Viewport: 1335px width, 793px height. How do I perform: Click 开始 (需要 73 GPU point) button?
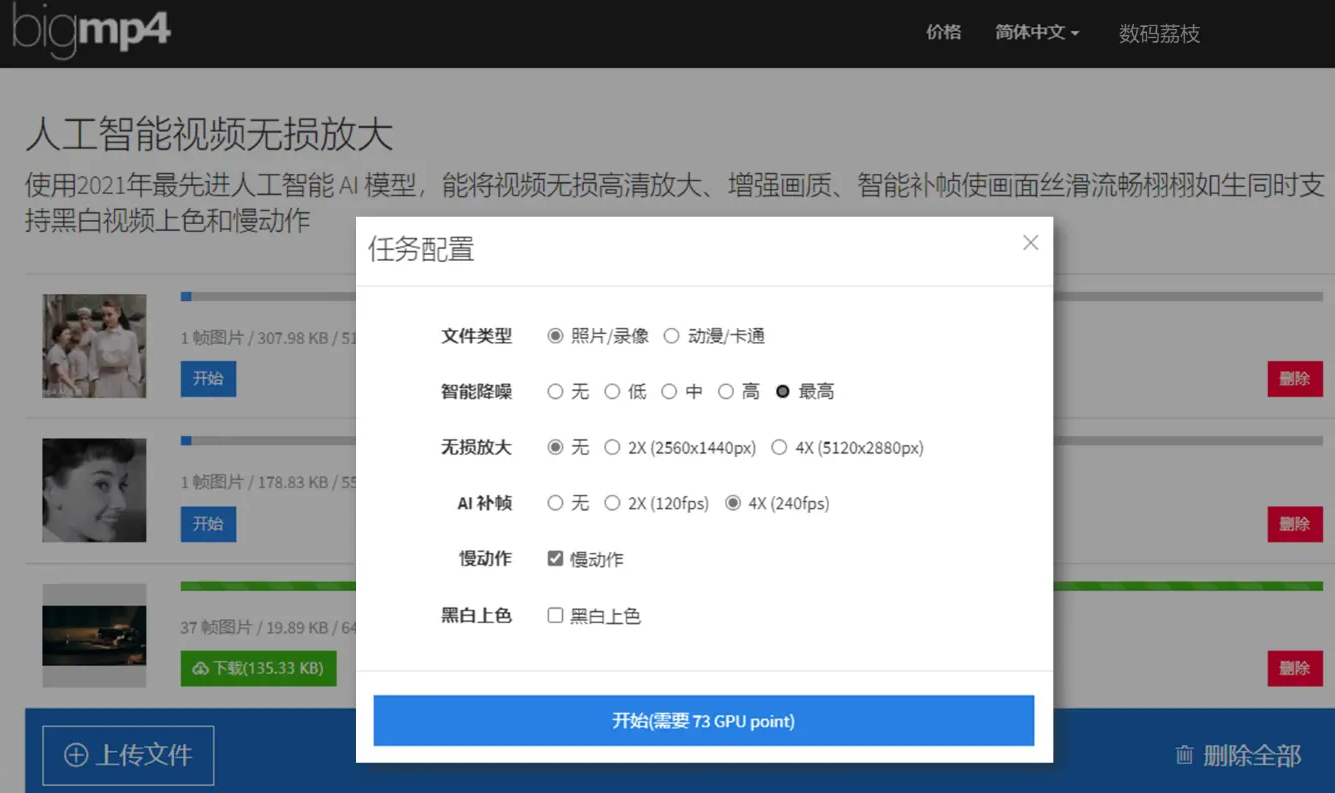coord(703,721)
